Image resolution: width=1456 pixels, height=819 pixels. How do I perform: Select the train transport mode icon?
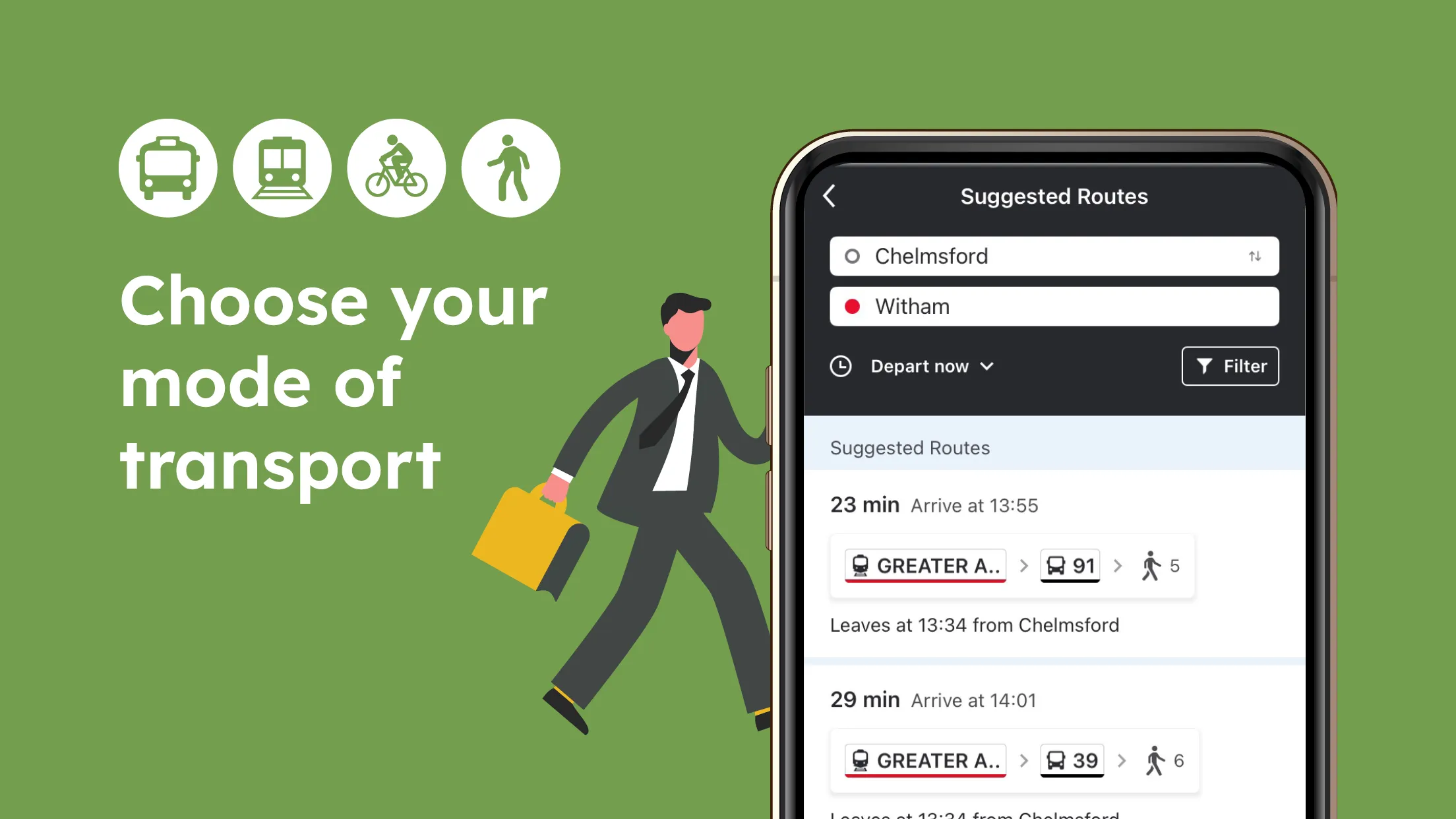pyautogui.click(x=282, y=169)
